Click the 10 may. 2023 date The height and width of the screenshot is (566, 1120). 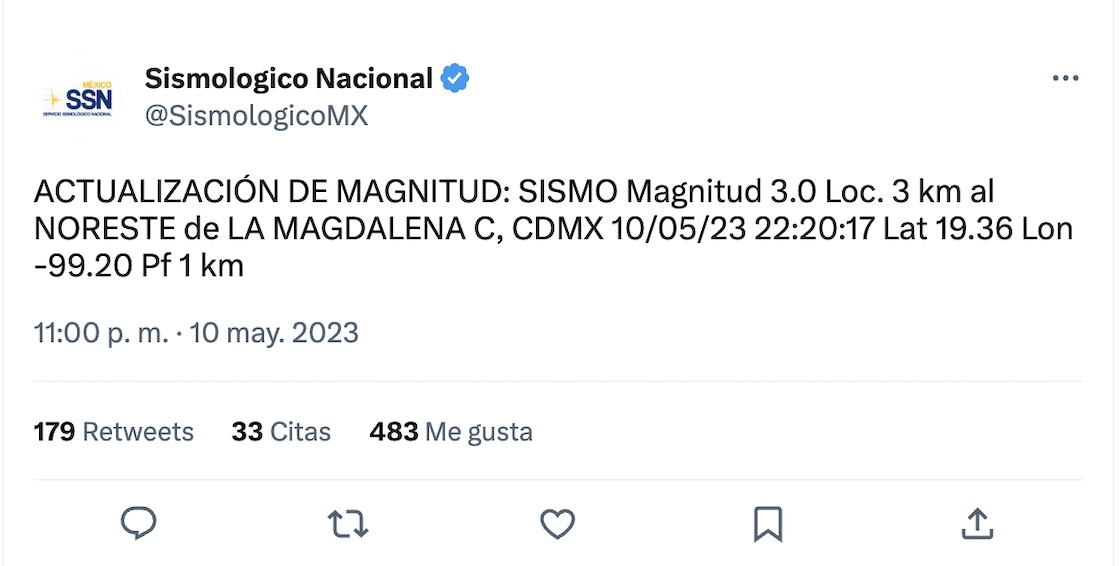(x=274, y=333)
